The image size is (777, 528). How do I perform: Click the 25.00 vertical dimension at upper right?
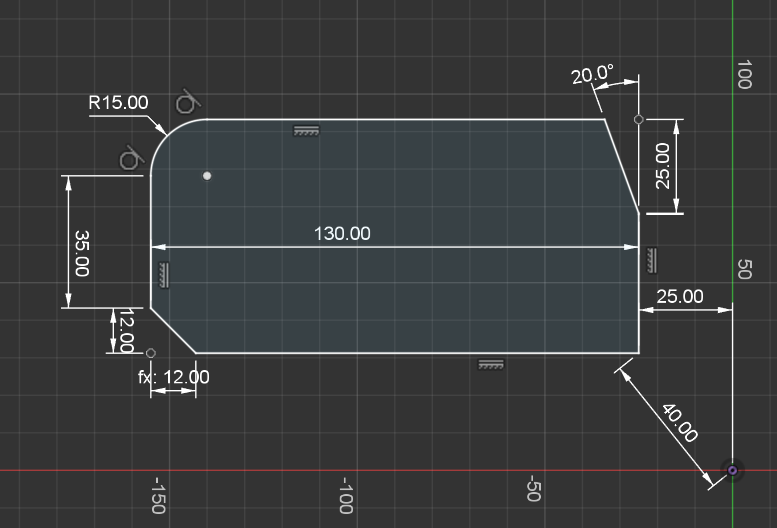[663, 166]
